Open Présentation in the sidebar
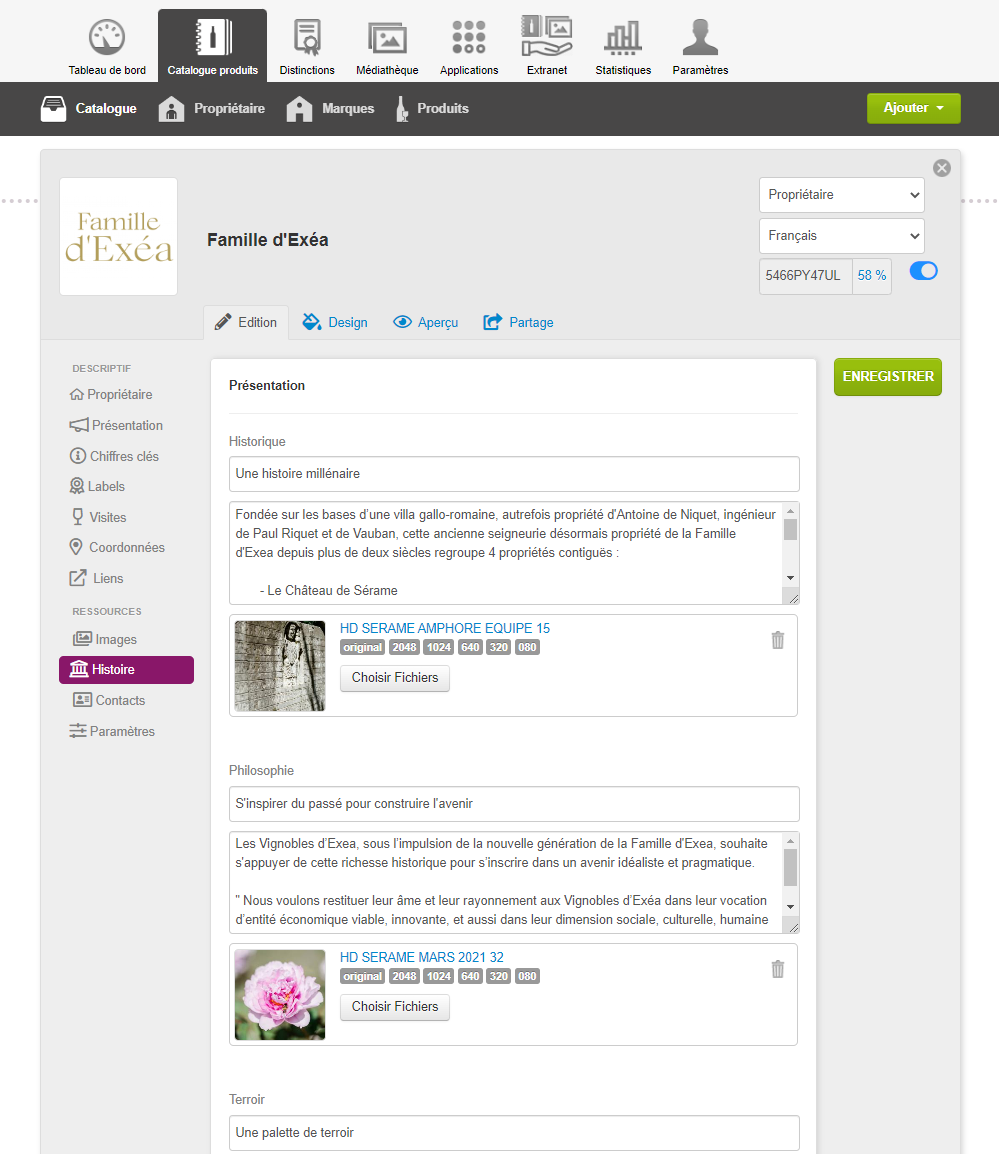Screen dimensions: 999x1154 point(116,425)
